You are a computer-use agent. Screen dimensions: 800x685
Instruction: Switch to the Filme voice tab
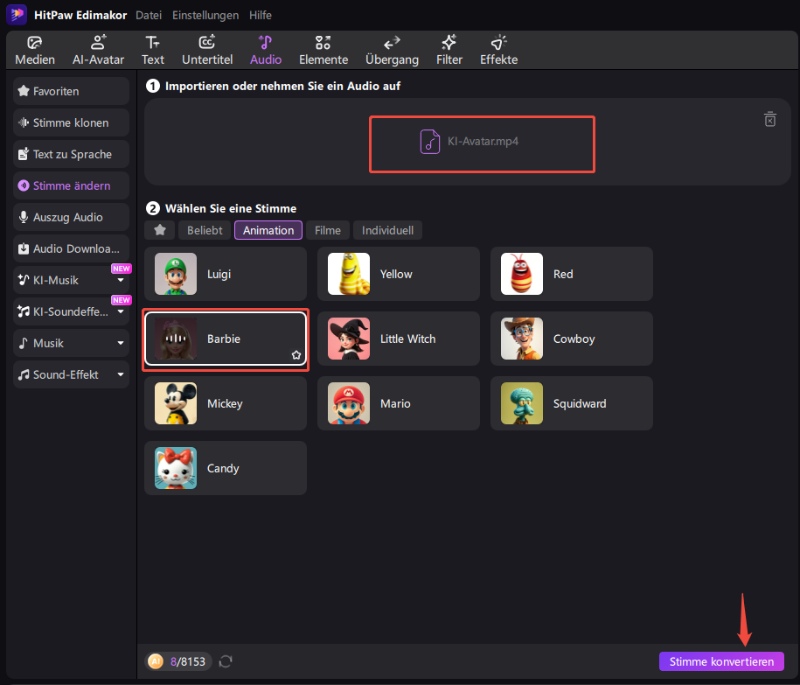coord(327,230)
